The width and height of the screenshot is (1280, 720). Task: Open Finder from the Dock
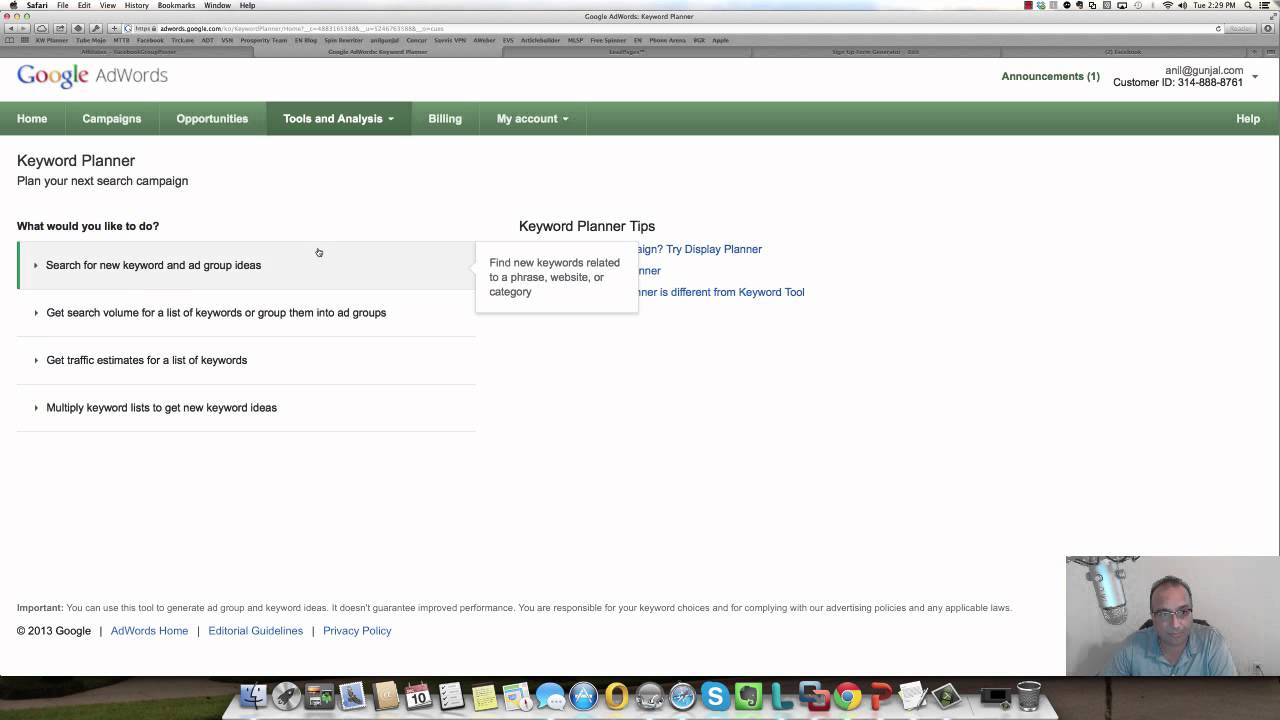tap(254, 695)
